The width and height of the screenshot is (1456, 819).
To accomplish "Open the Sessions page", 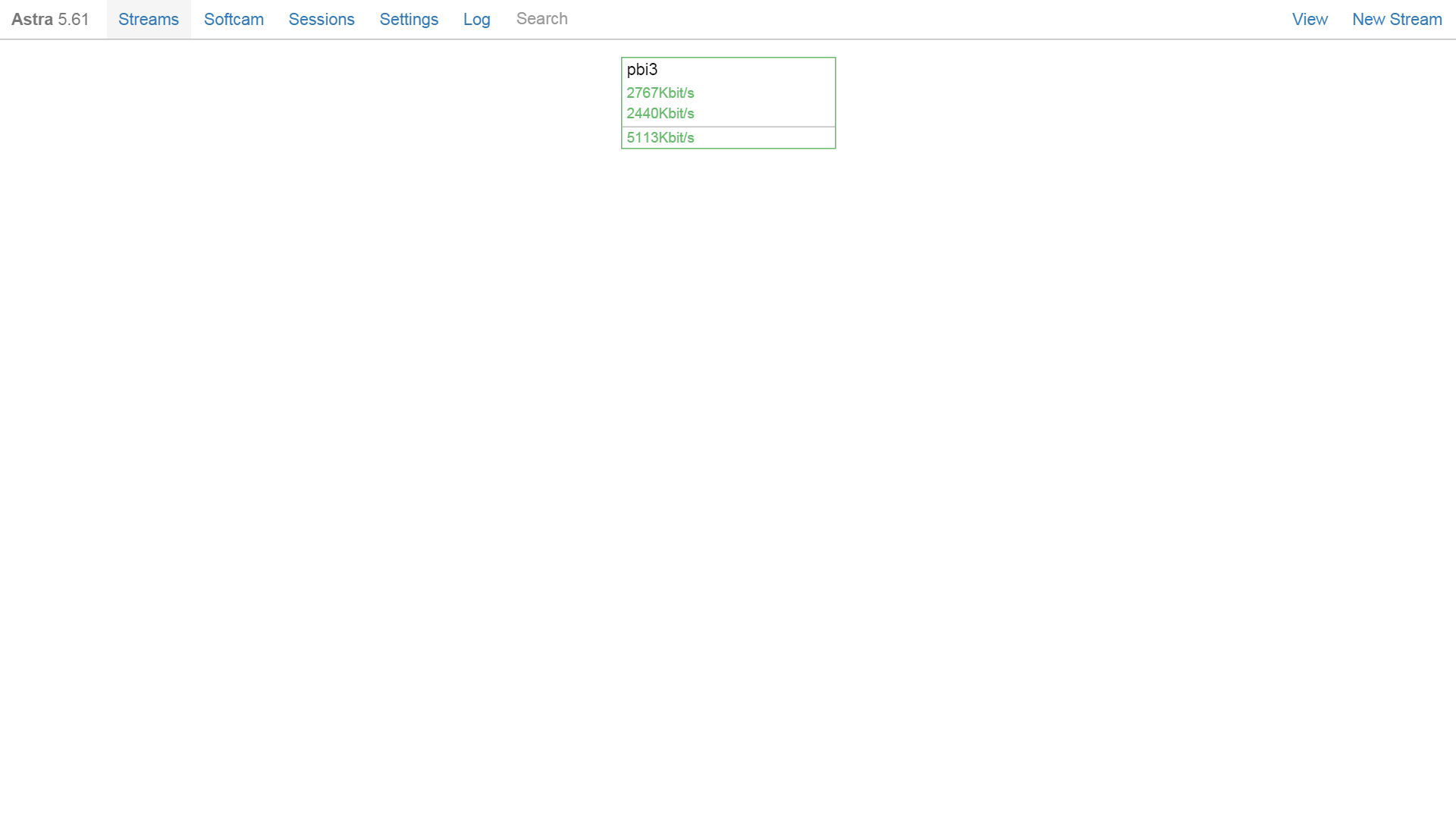I will [322, 19].
